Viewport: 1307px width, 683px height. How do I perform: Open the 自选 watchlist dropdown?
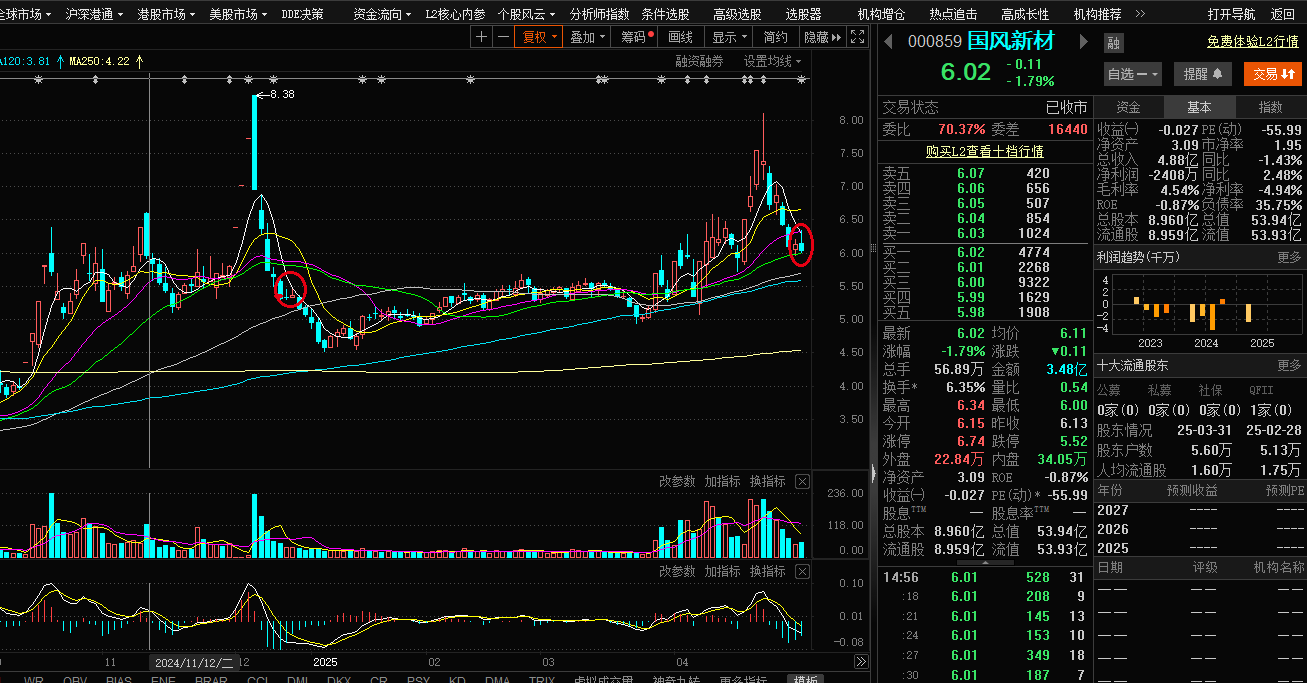[x=1133, y=74]
